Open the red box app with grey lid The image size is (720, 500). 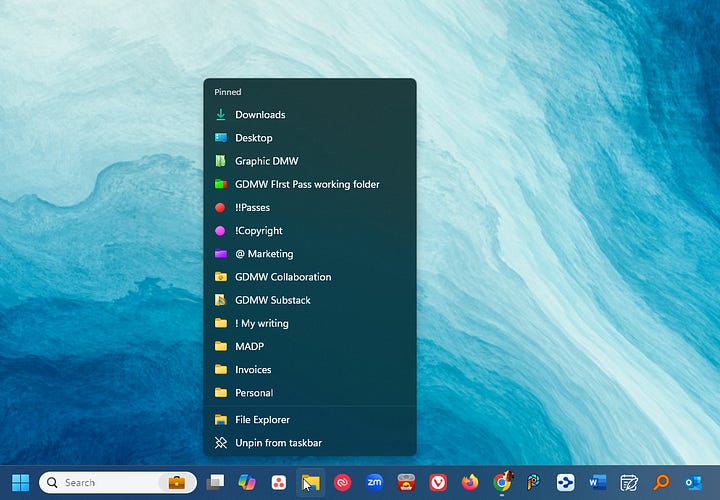pyautogui.click(x=406, y=483)
